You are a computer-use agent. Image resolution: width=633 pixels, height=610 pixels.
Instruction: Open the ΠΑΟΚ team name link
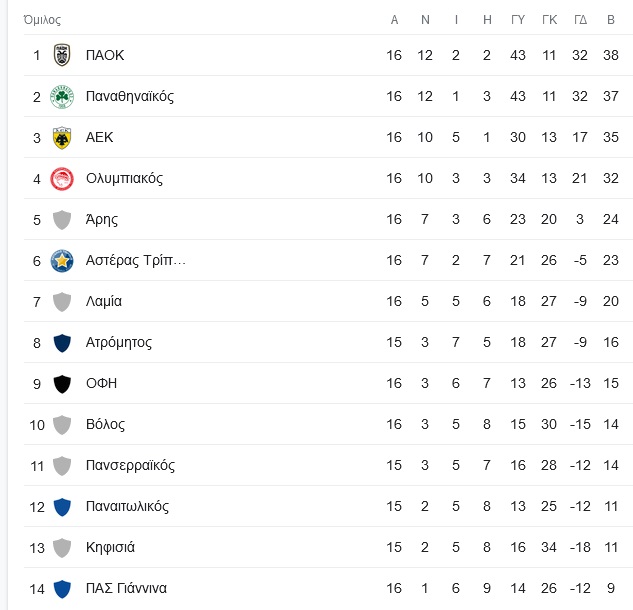(x=105, y=55)
